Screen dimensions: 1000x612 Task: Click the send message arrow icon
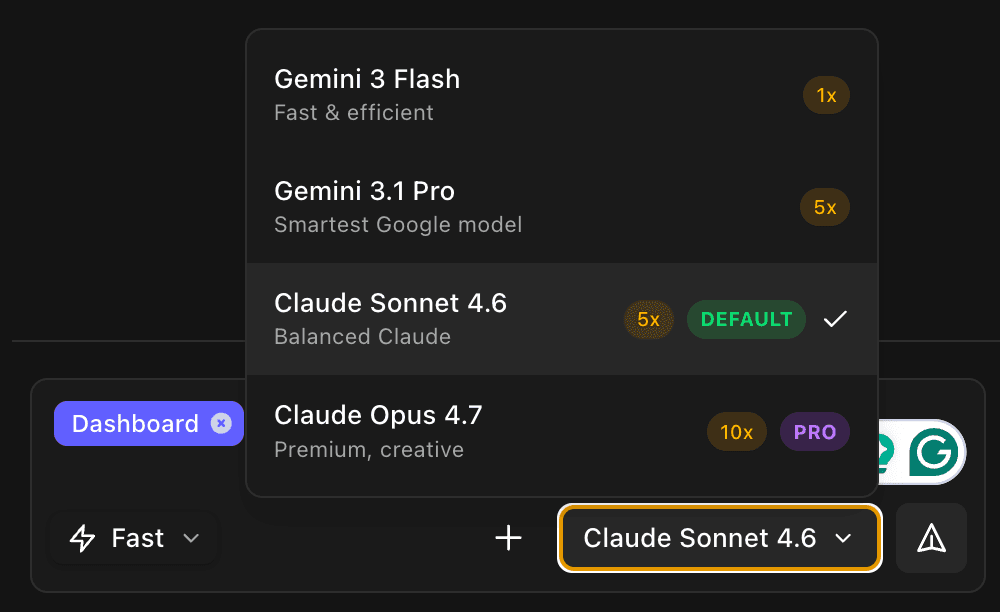tap(931, 538)
